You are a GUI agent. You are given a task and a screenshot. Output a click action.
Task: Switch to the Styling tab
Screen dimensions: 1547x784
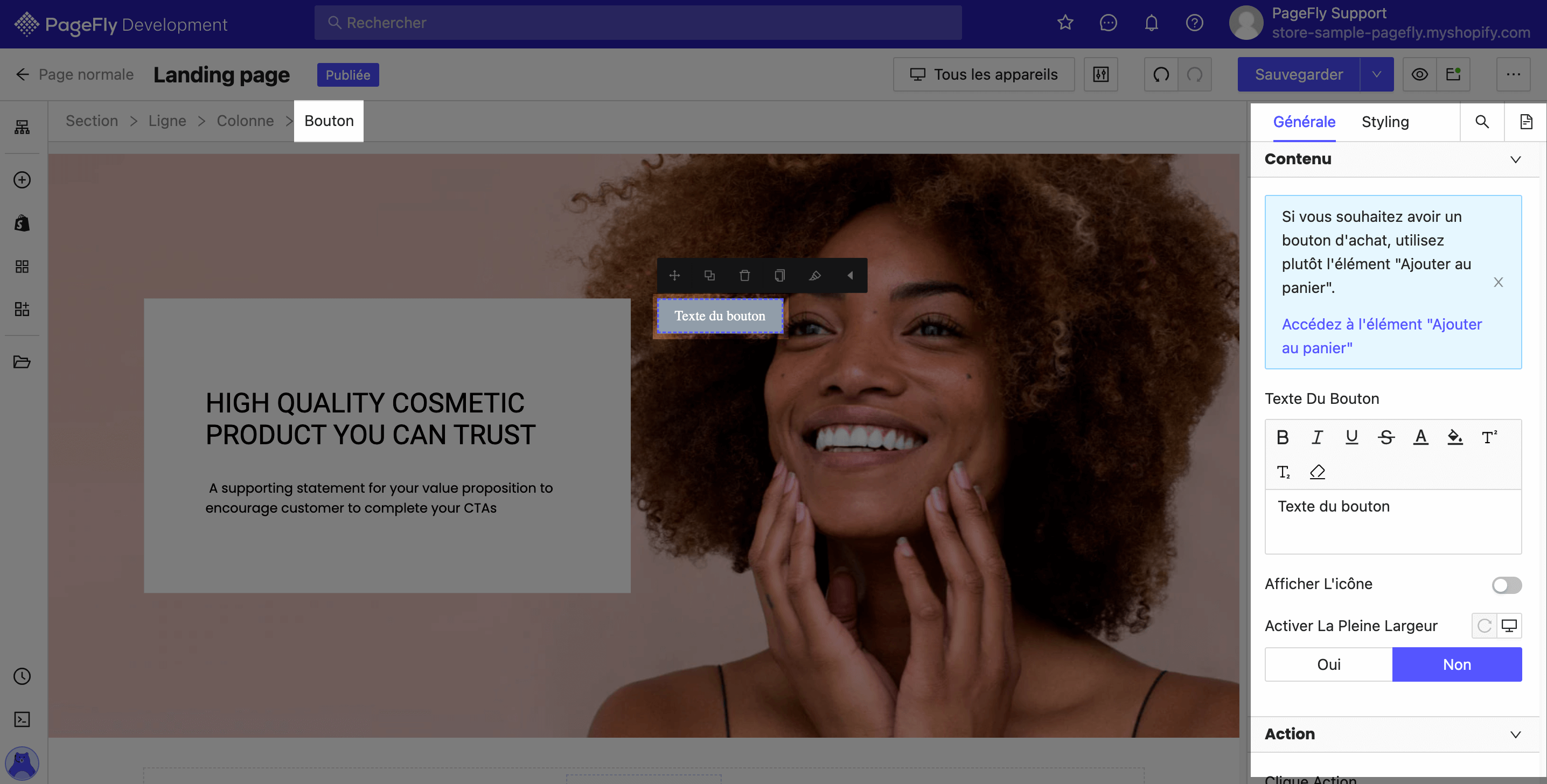(x=1385, y=122)
